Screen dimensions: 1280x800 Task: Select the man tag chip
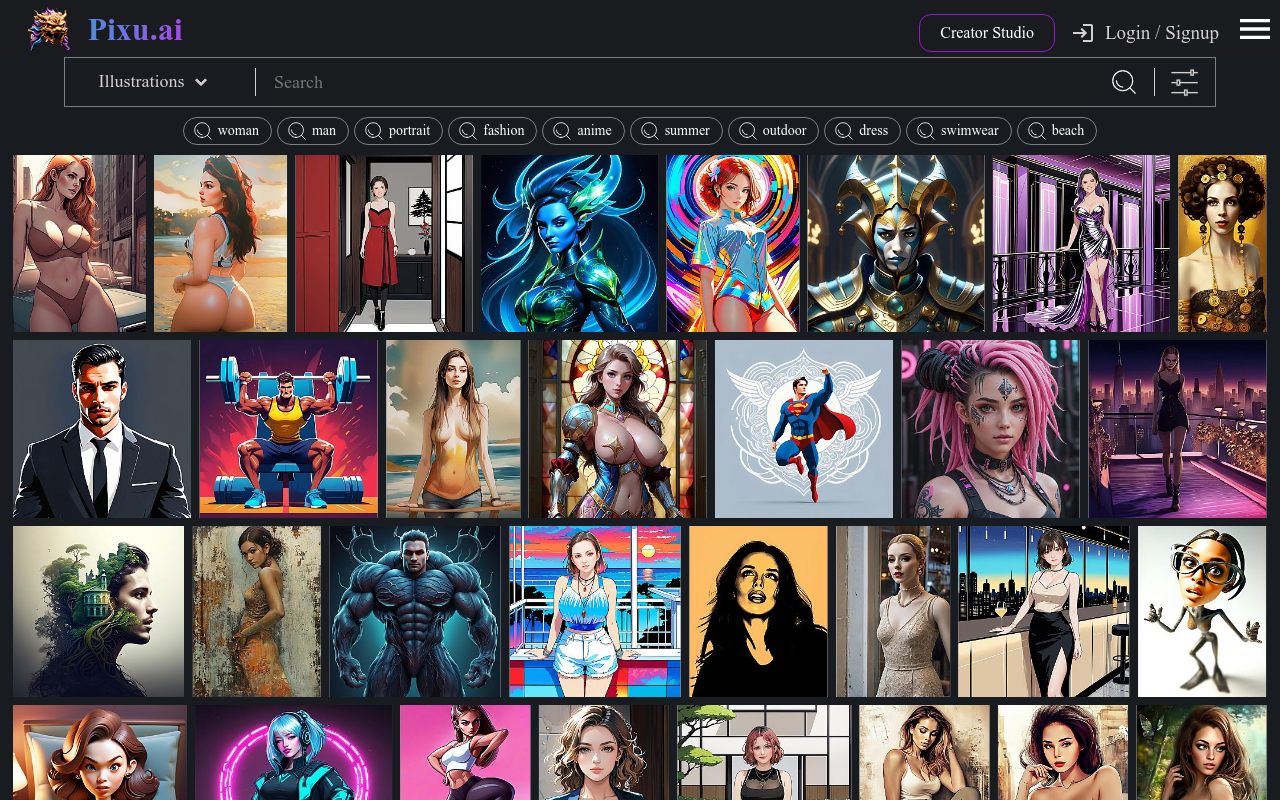[313, 131]
